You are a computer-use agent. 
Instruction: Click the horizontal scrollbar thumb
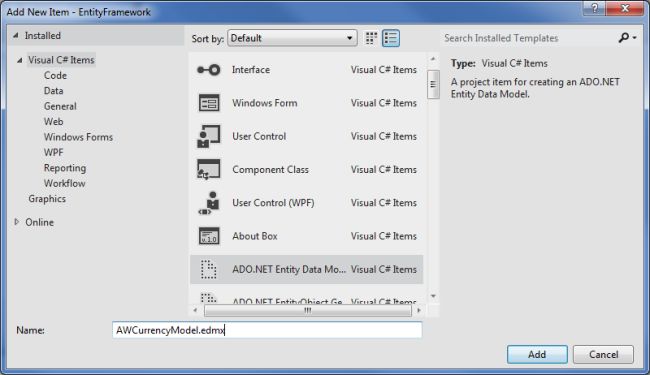(308, 310)
